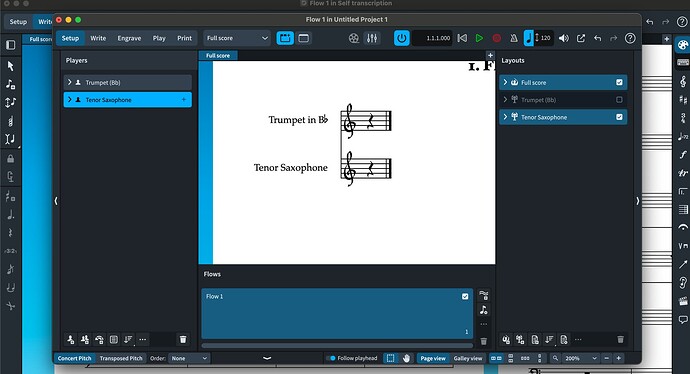Toggle Follow playhead switch
Screen dimensions: 690x374
click(x=331, y=358)
